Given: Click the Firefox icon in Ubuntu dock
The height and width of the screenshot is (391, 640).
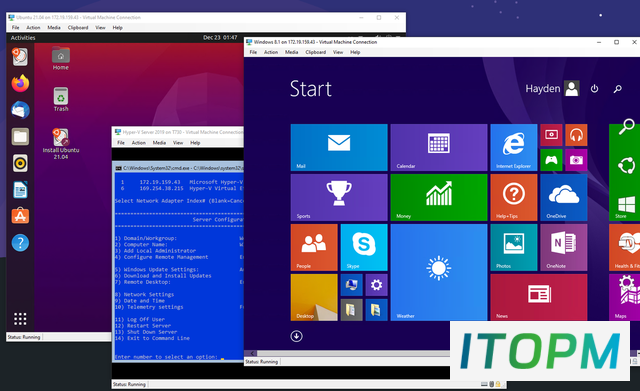Looking at the screenshot, I should coord(20,83).
